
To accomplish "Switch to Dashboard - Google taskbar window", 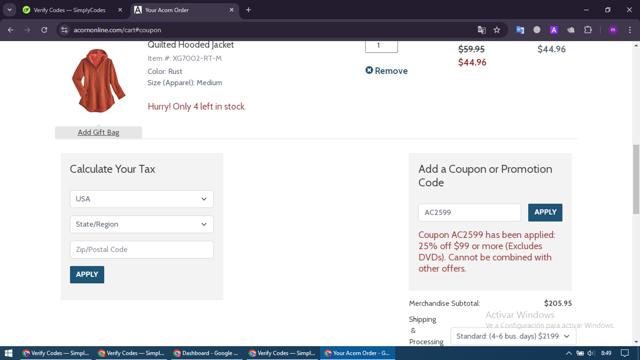I will click(x=206, y=353).
